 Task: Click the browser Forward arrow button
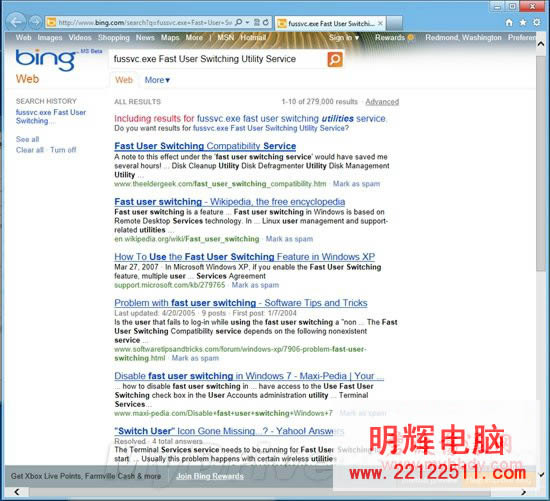click(35, 22)
